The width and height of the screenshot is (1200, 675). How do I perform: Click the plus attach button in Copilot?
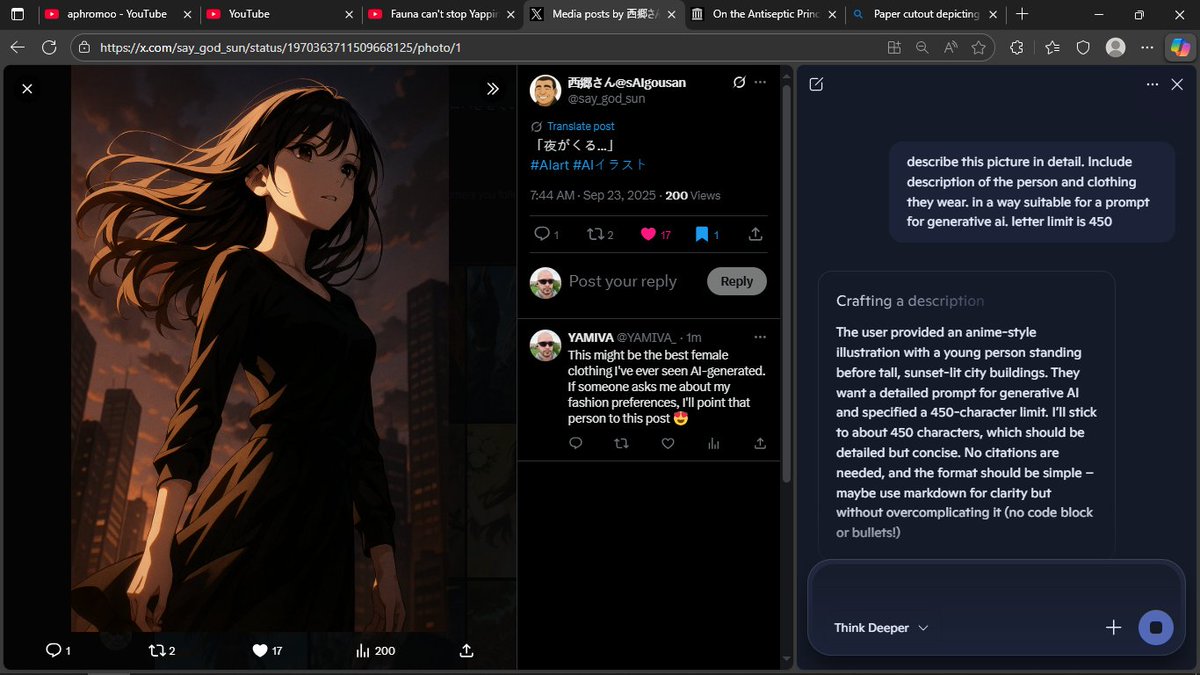click(1113, 627)
